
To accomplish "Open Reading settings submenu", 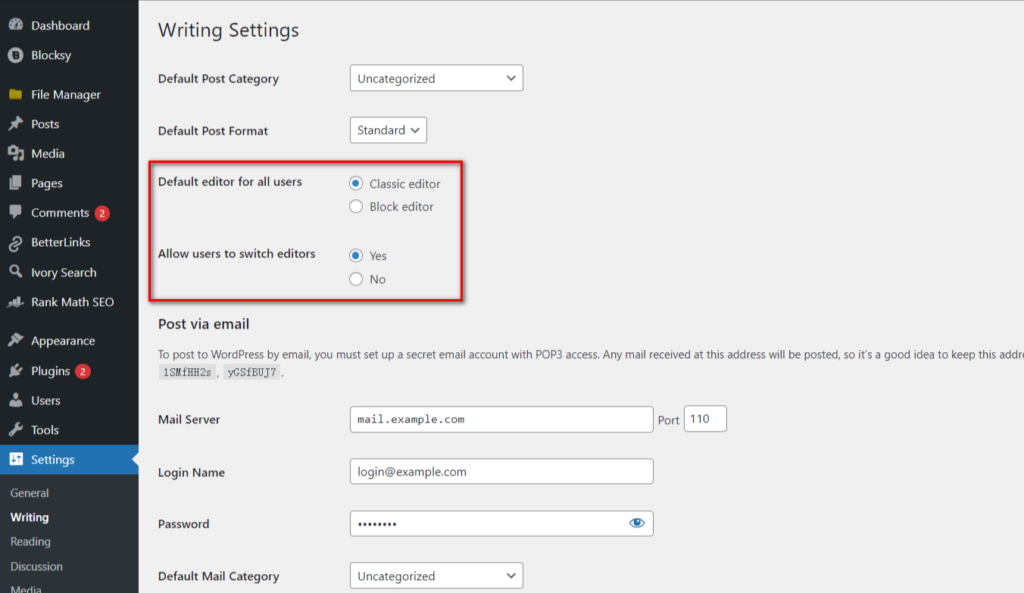I will click(x=30, y=541).
